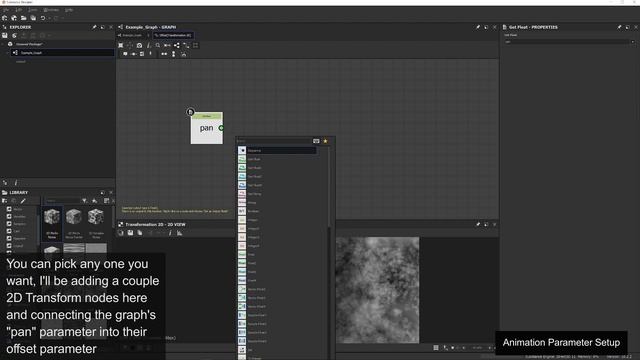640x360 pixels.
Task: Toggle the grid icon below the 2D View
Action: pos(436,348)
